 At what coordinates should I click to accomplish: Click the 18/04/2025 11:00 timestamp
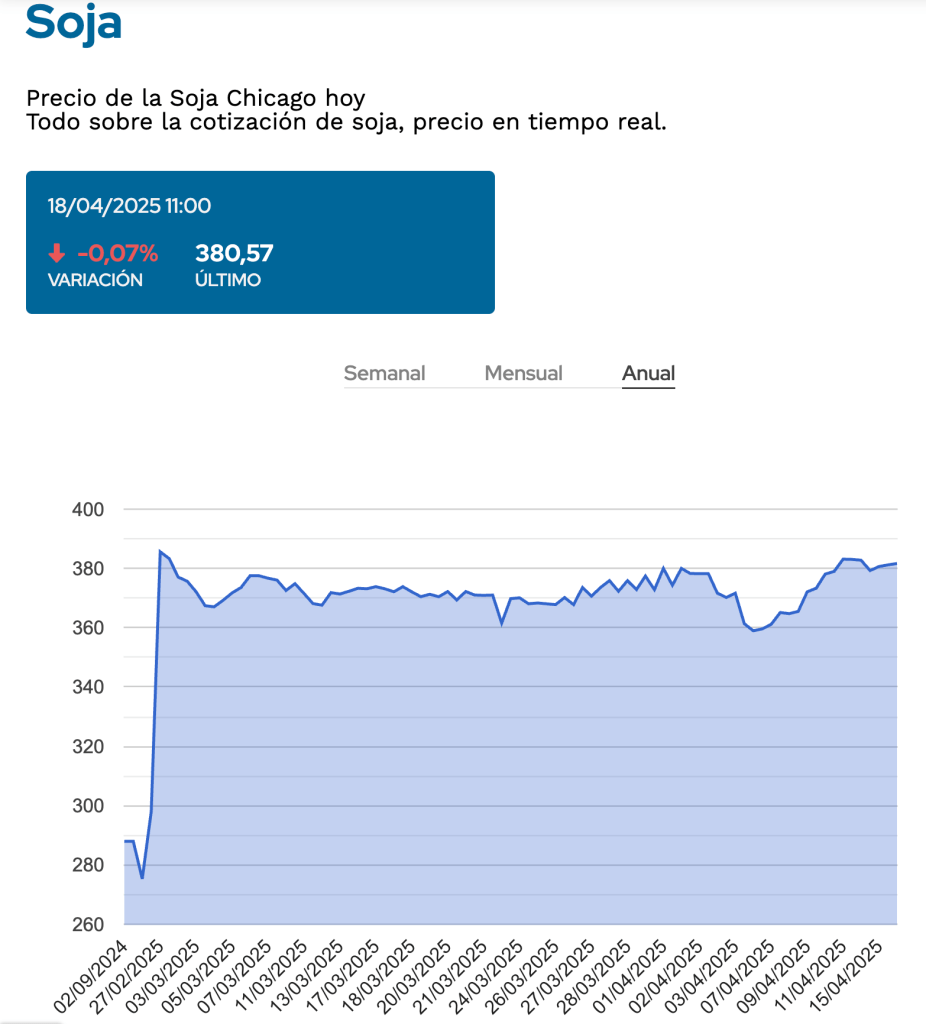129,206
